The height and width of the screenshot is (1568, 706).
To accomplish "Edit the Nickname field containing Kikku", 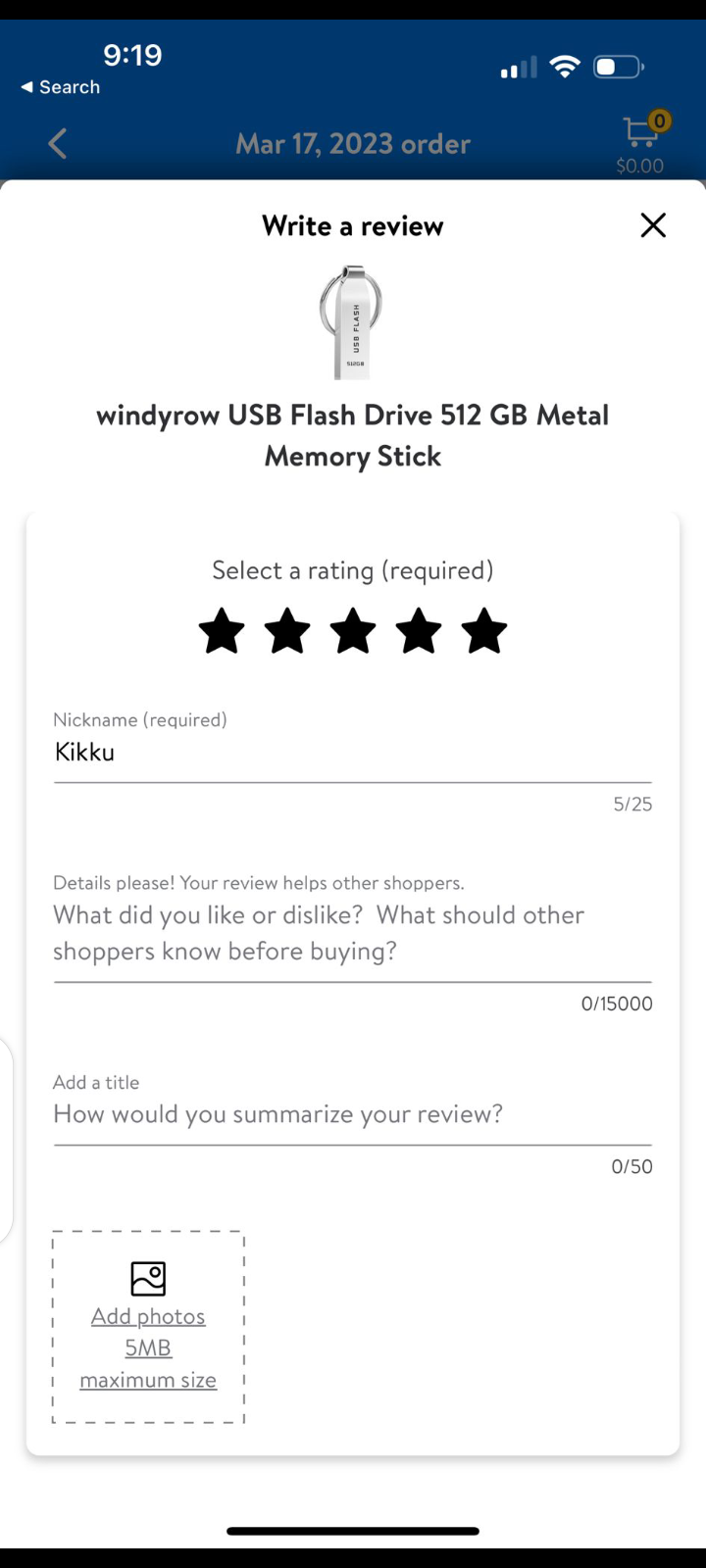I will coord(351,753).
